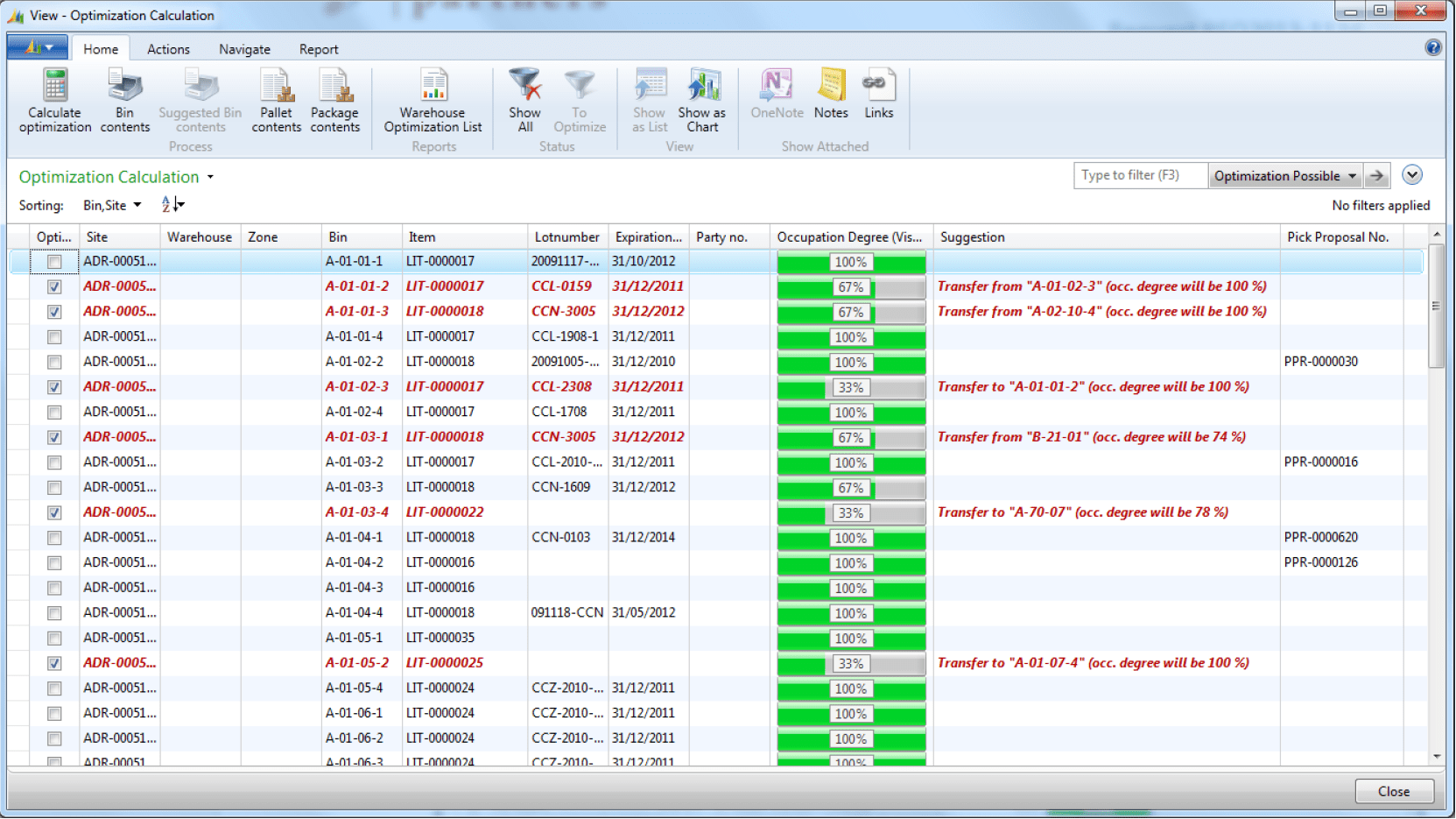Open the Navigate ribbon tab
Screen dimensions: 1456x819
[x=244, y=49]
